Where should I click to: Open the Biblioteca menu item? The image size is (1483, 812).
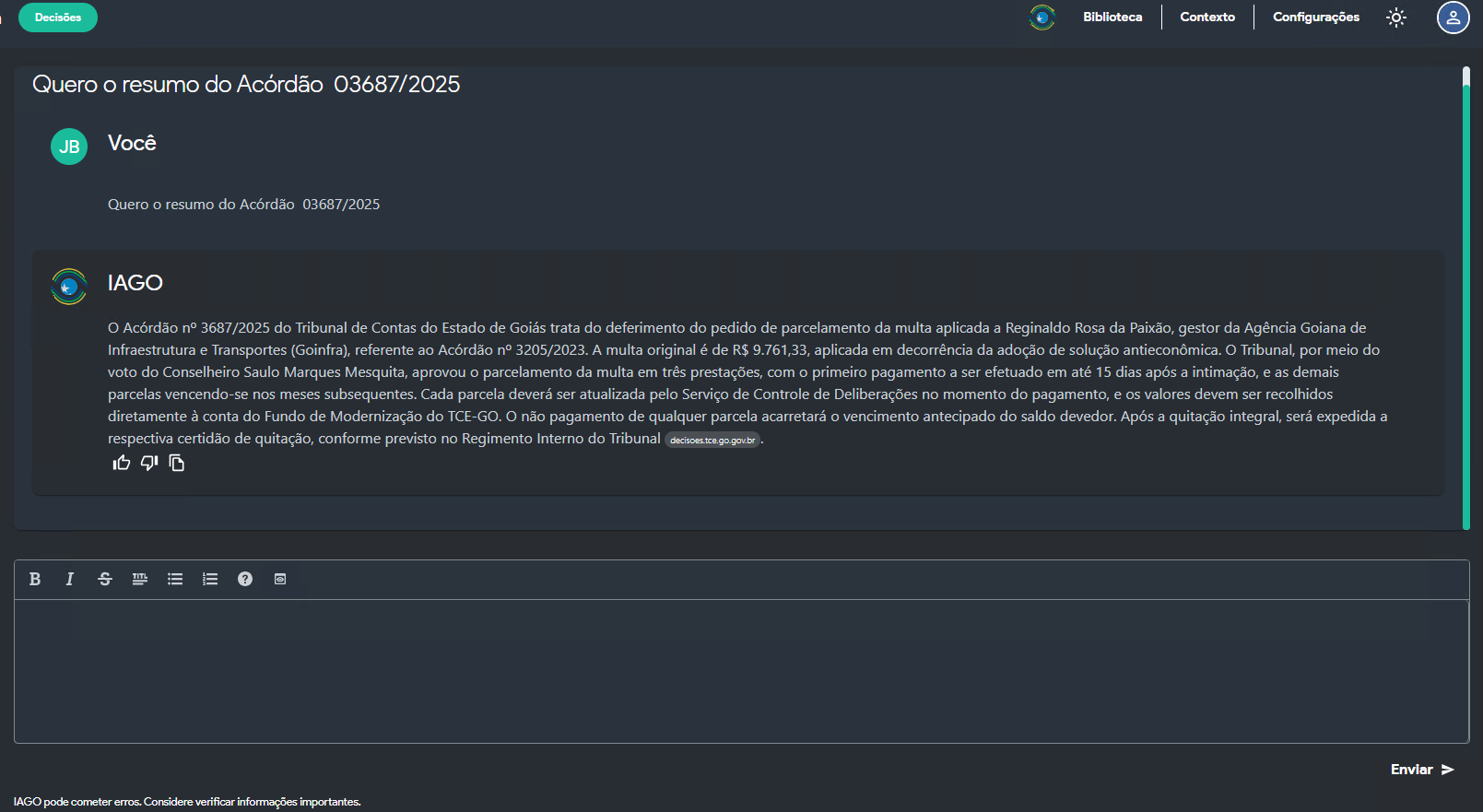(1112, 18)
